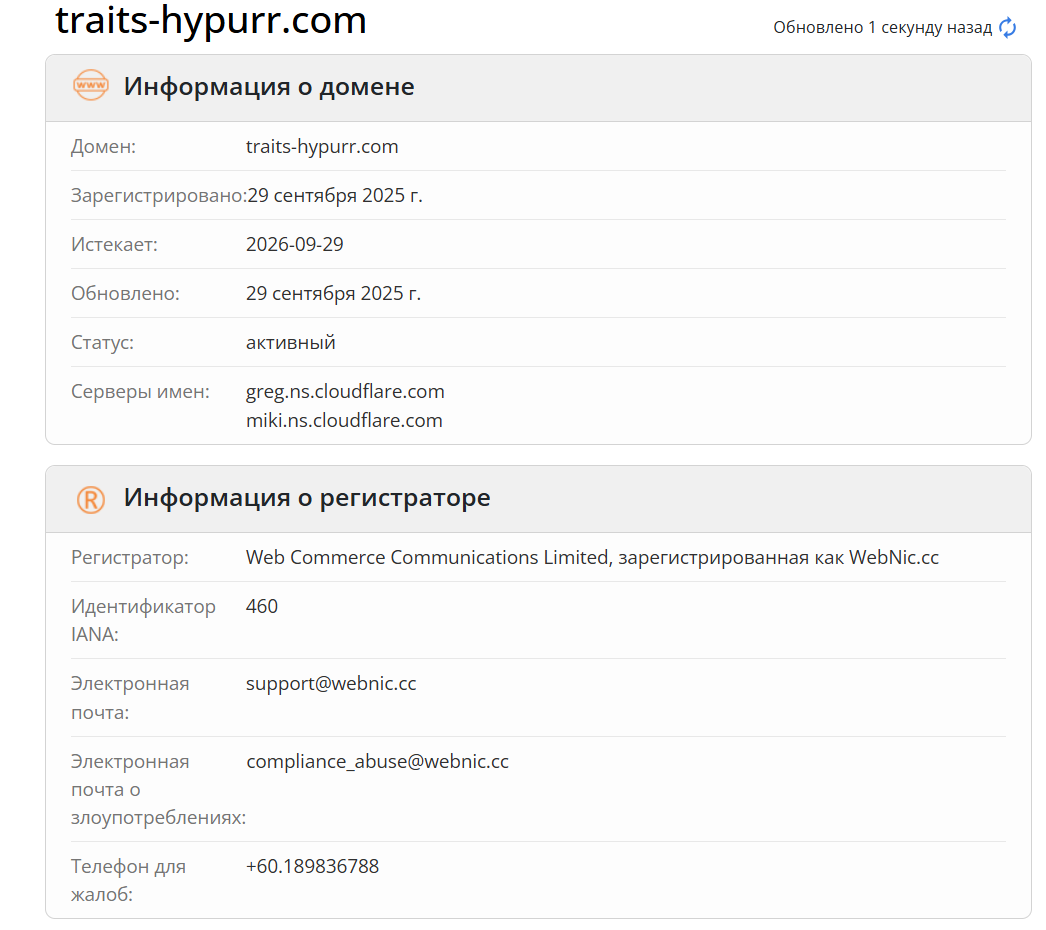Select the domain title traits-hypurr.com

pyautogui.click(x=212, y=21)
